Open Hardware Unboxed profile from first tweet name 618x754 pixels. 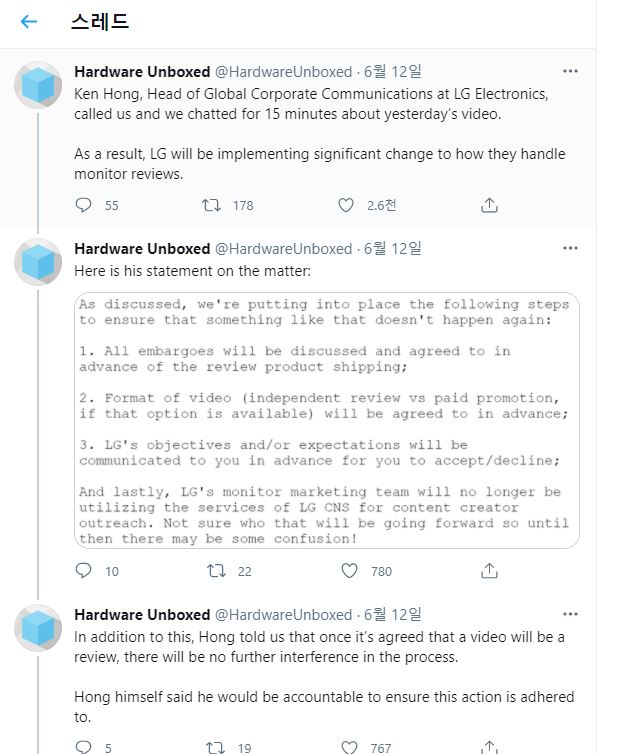coord(142,72)
